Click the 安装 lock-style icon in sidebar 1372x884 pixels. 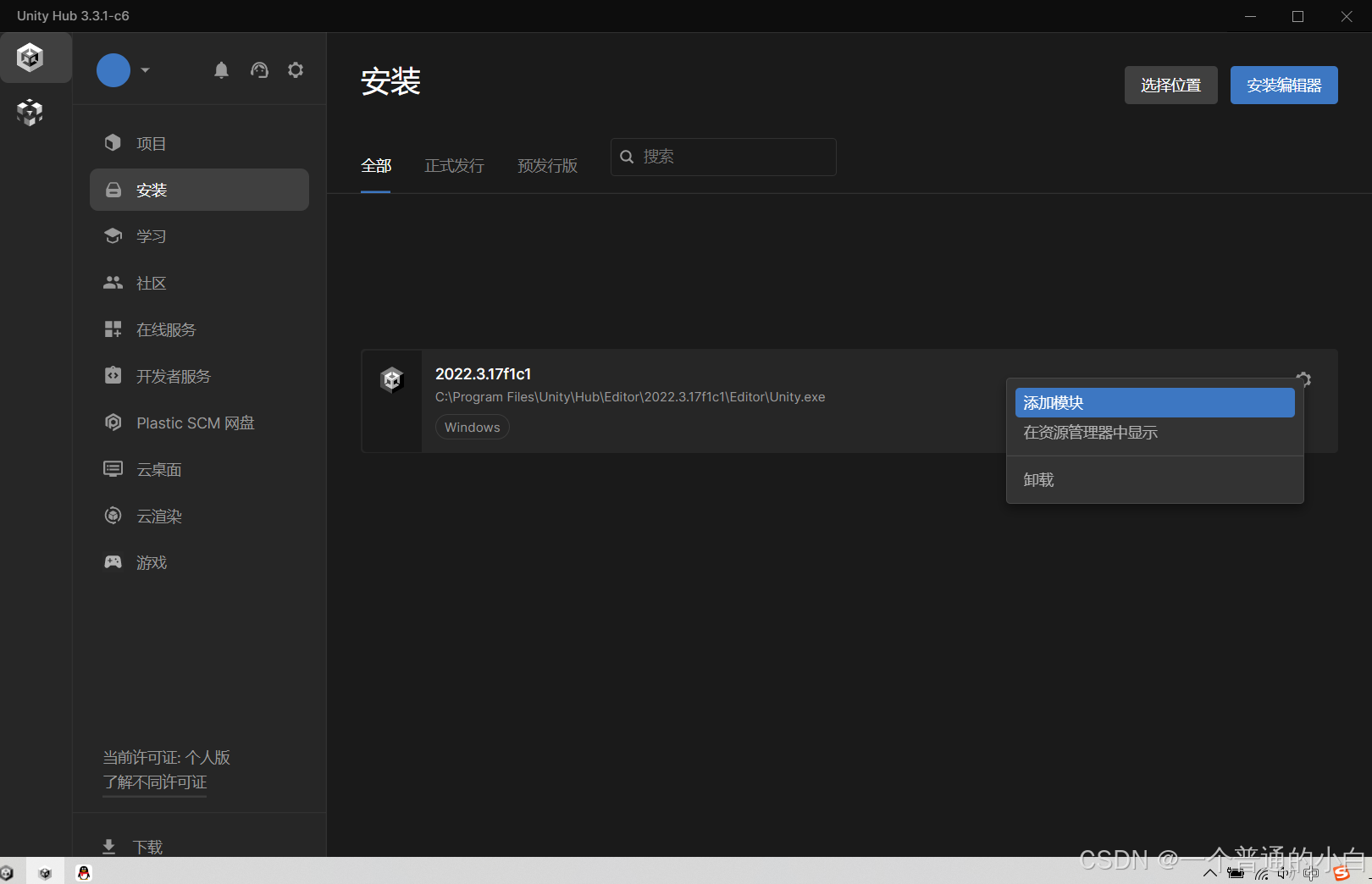click(113, 190)
